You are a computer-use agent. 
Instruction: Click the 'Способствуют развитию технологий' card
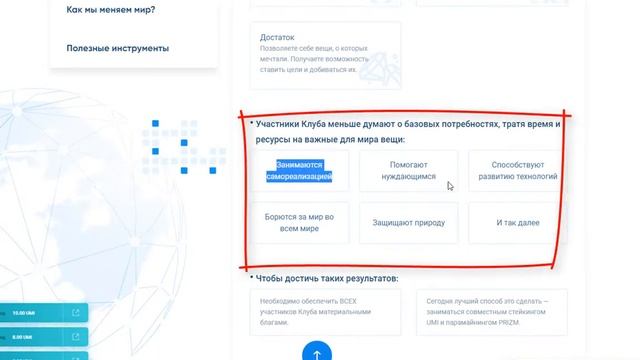pyautogui.click(x=518, y=171)
